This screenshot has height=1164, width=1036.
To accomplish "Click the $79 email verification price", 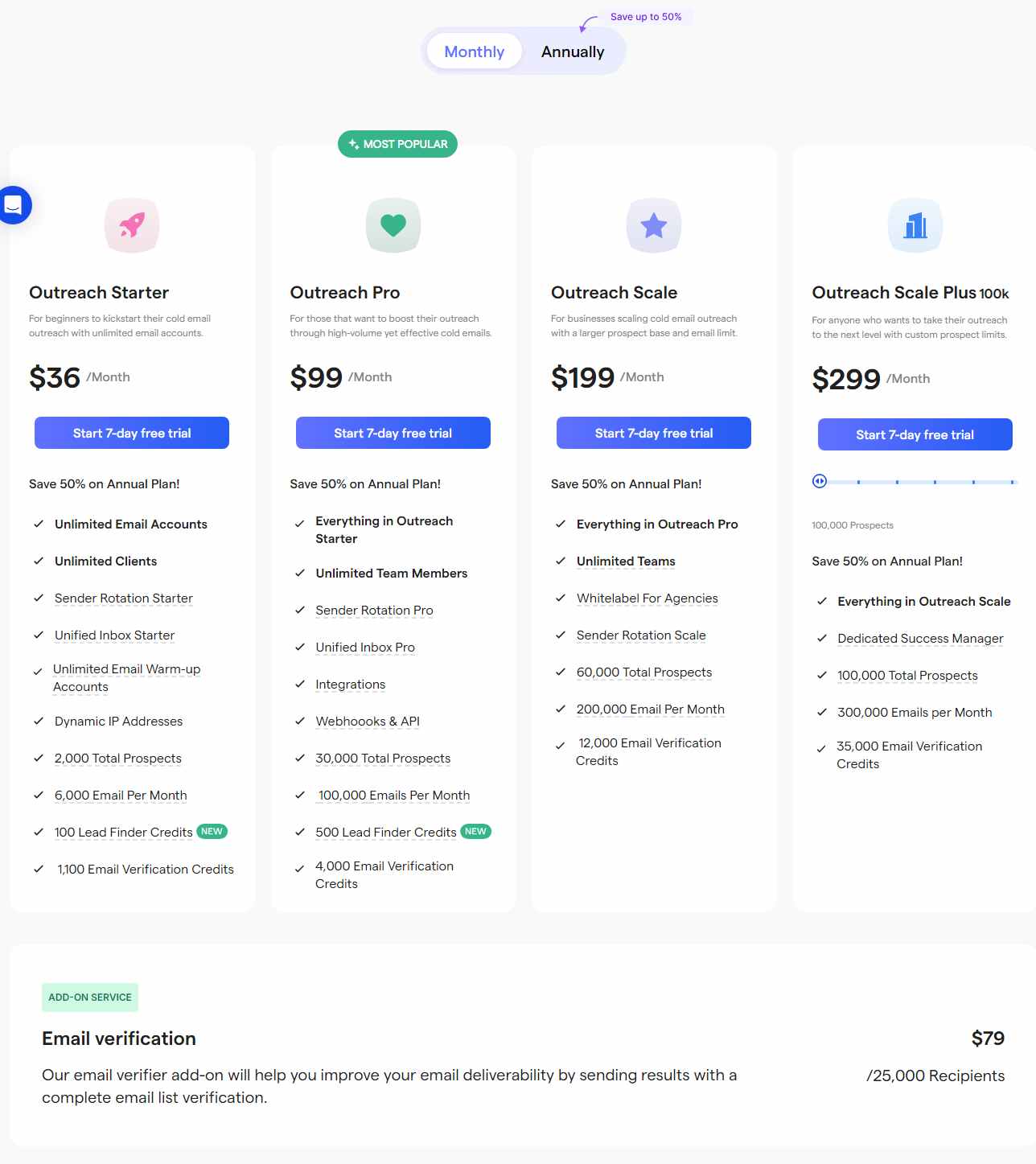I will [x=989, y=1039].
